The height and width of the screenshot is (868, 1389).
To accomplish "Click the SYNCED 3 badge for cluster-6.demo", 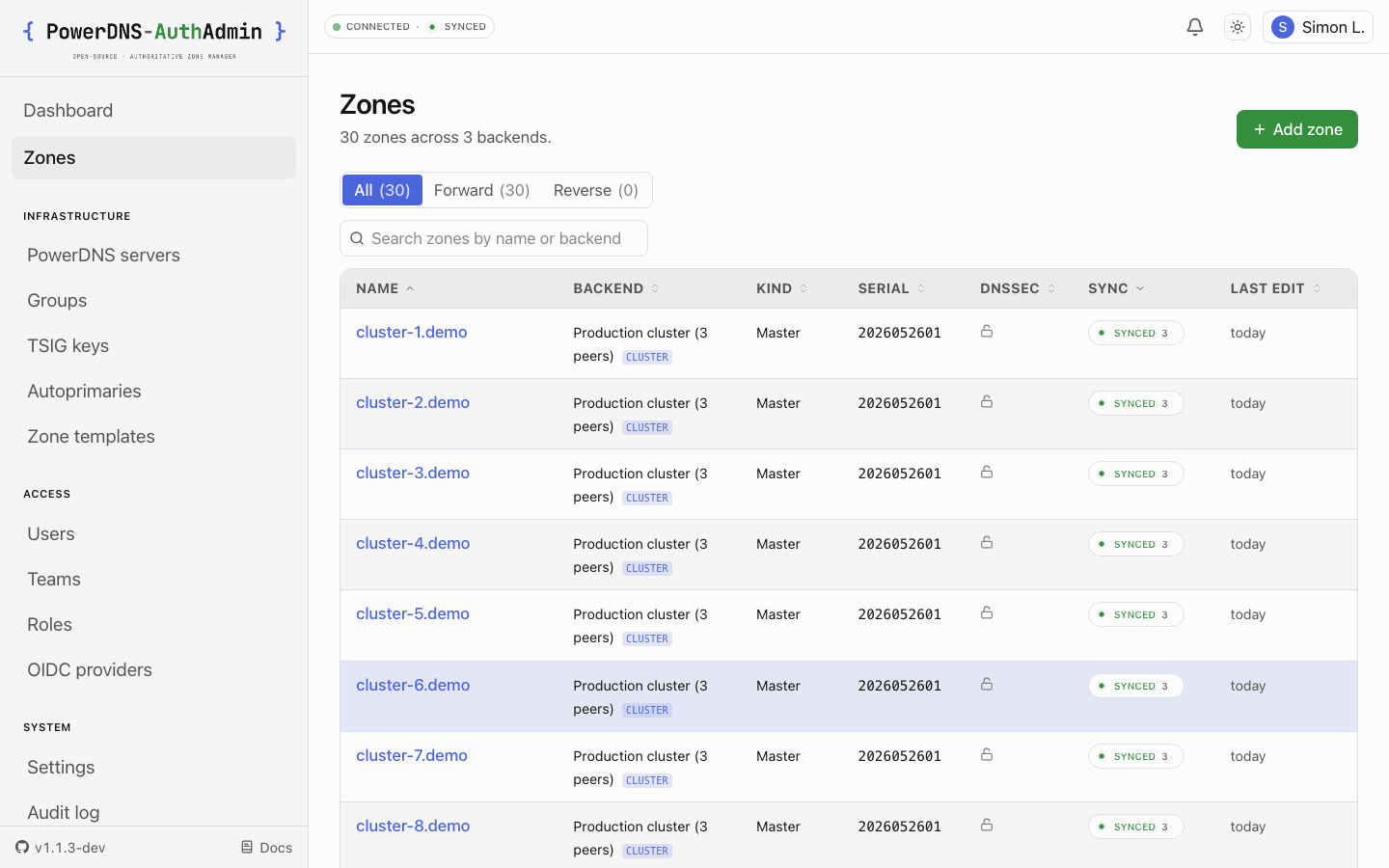I will [1136, 686].
